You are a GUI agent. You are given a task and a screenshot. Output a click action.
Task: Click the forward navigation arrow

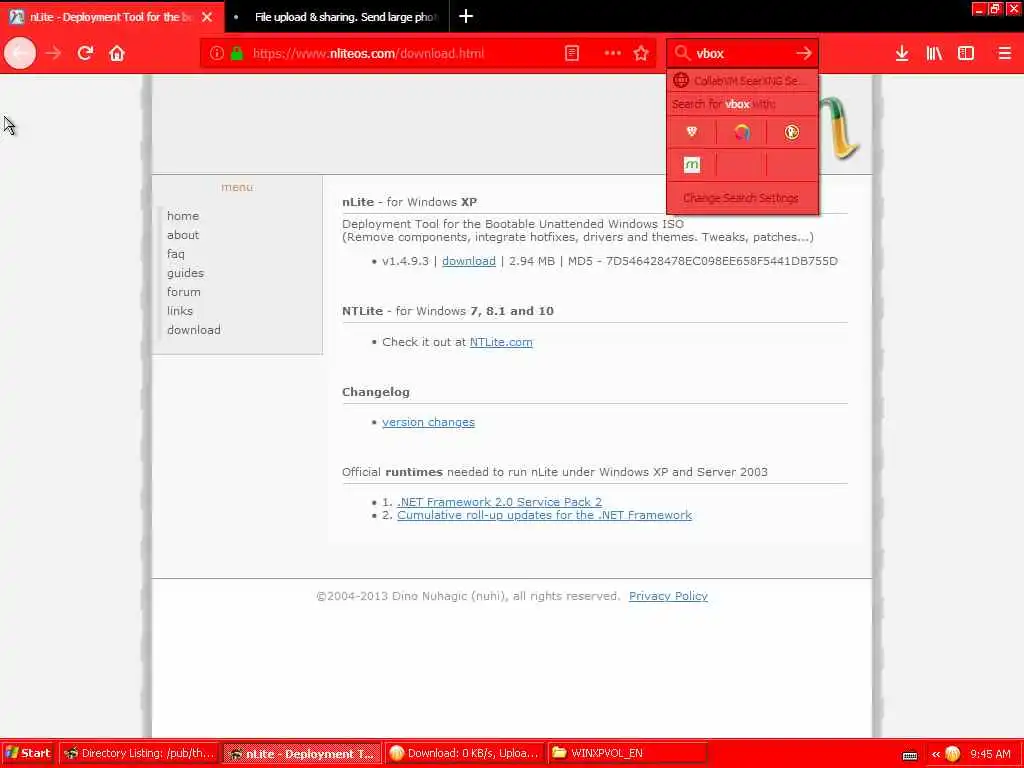(x=54, y=53)
